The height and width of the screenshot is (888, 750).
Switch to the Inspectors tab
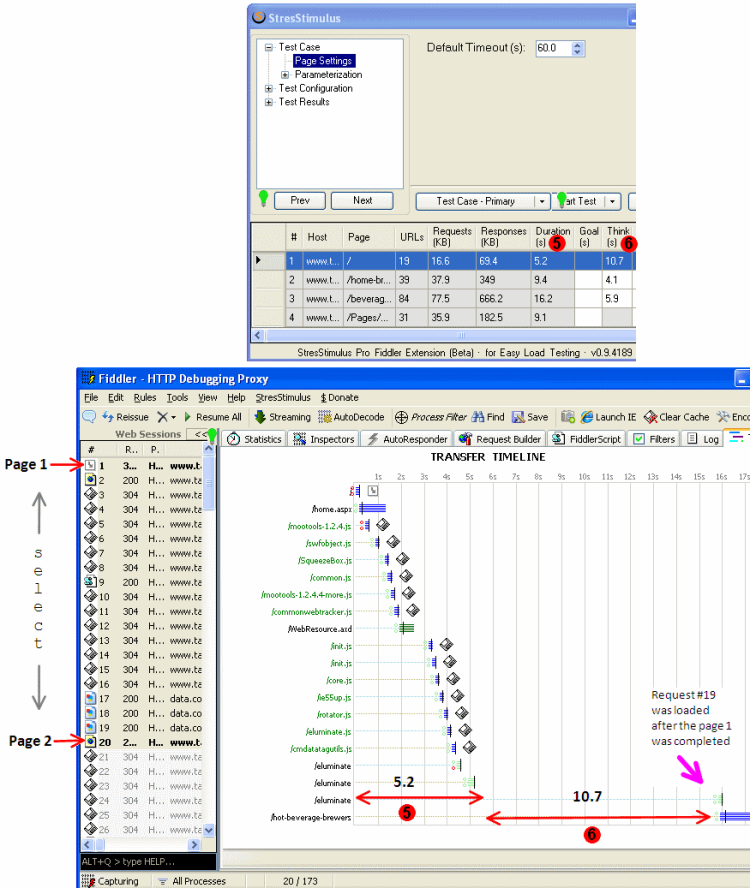pos(323,439)
